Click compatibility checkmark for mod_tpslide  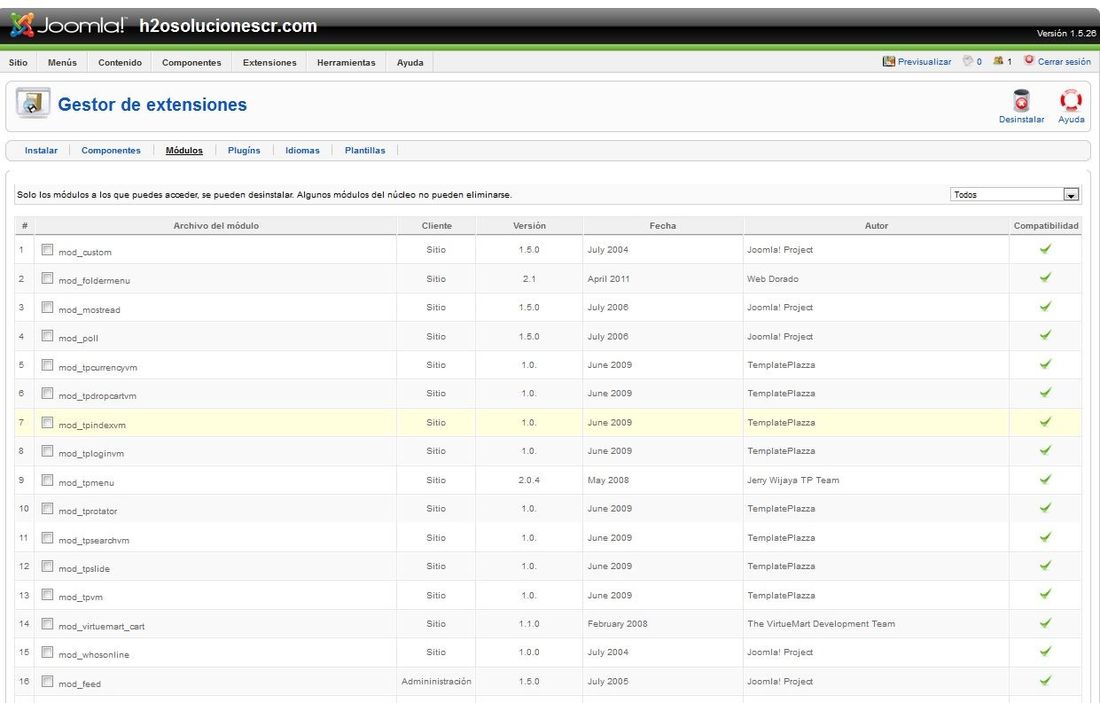[x=1045, y=565]
